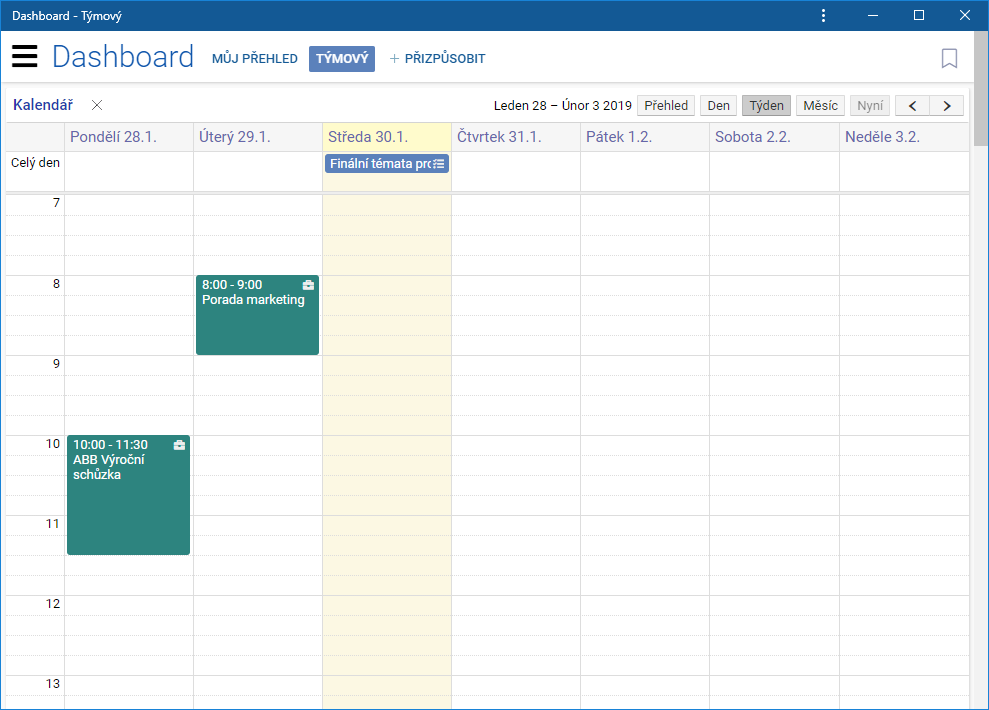Click the Dashboard heading
Viewport: 989px width, 710px height.
123,57
